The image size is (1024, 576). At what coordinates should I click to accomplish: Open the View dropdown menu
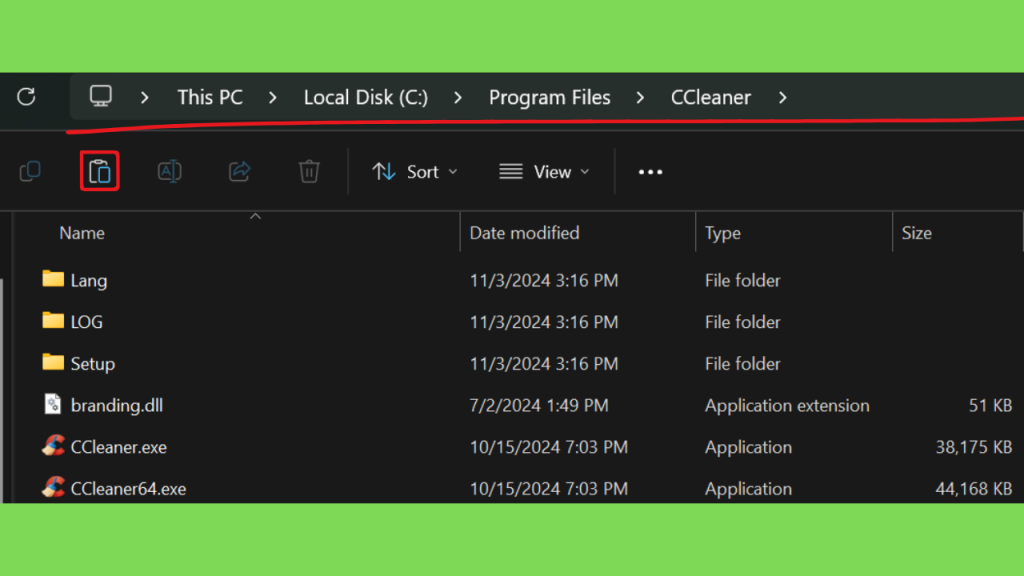click(x=544, y=172)
